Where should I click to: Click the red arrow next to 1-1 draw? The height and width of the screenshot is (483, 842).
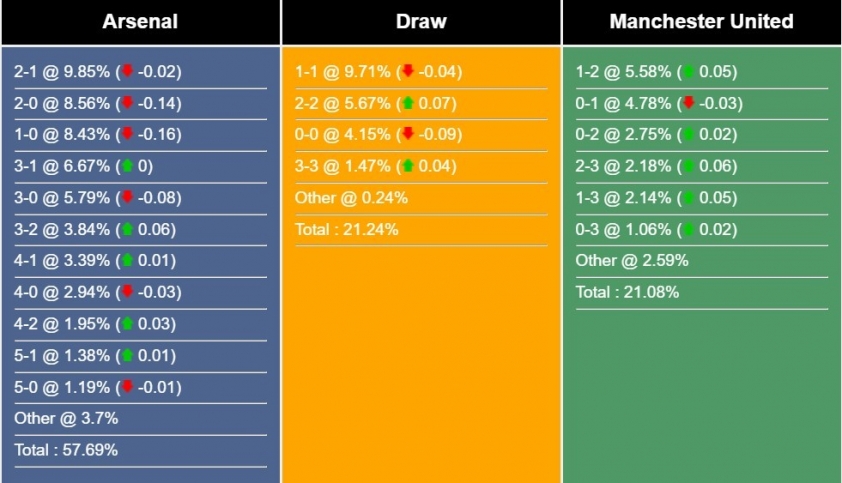pos(408,70)
